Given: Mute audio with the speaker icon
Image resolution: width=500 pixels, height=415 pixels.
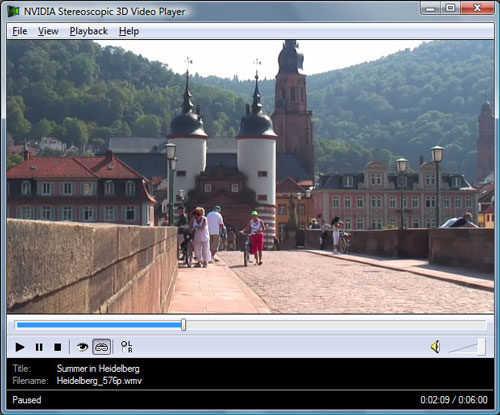Looking at the screenshot, I should tap(435, 347).
